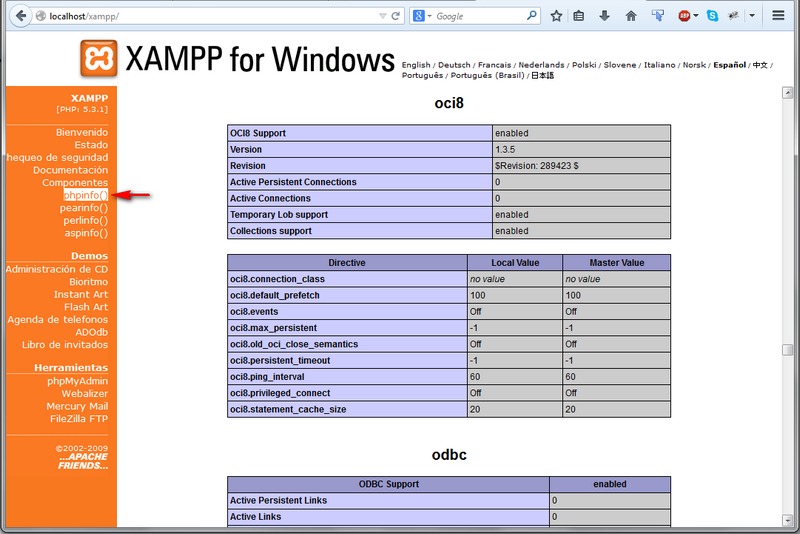Viewport: 800px width, 534px height.
Task: Open the Administración de CD demo
Action: tap(57, 269)
